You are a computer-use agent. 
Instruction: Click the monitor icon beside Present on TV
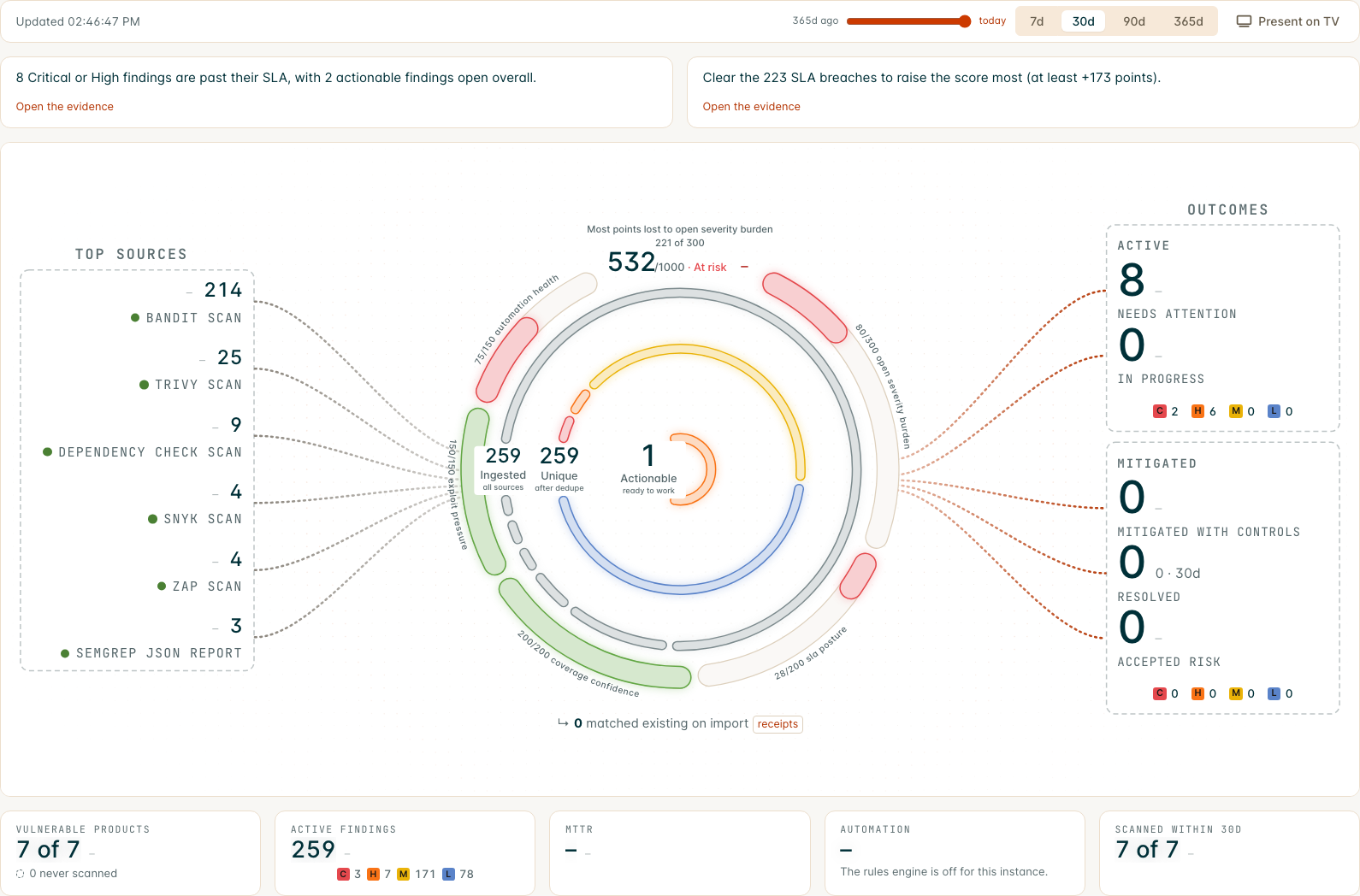click(x=1244, y=21)
